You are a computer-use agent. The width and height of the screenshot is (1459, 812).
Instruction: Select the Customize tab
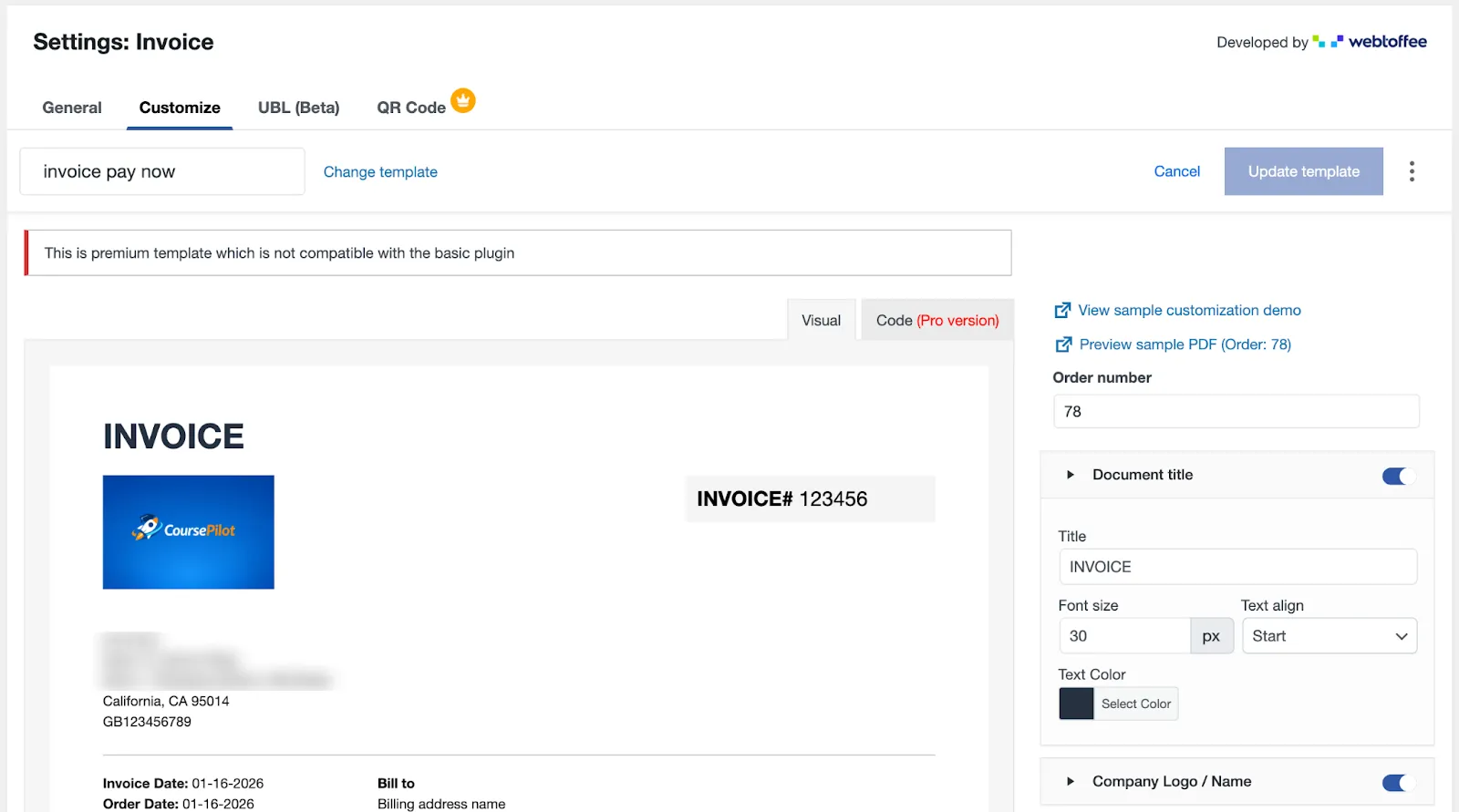click(x=180, y=108)
